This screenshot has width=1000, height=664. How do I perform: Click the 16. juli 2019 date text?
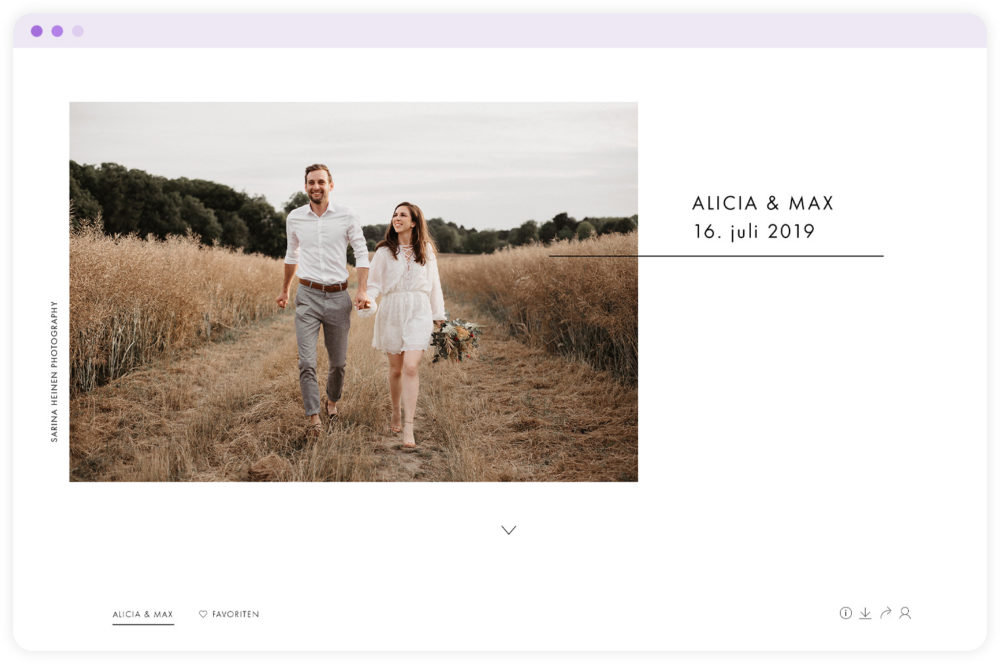click(754, 231)
